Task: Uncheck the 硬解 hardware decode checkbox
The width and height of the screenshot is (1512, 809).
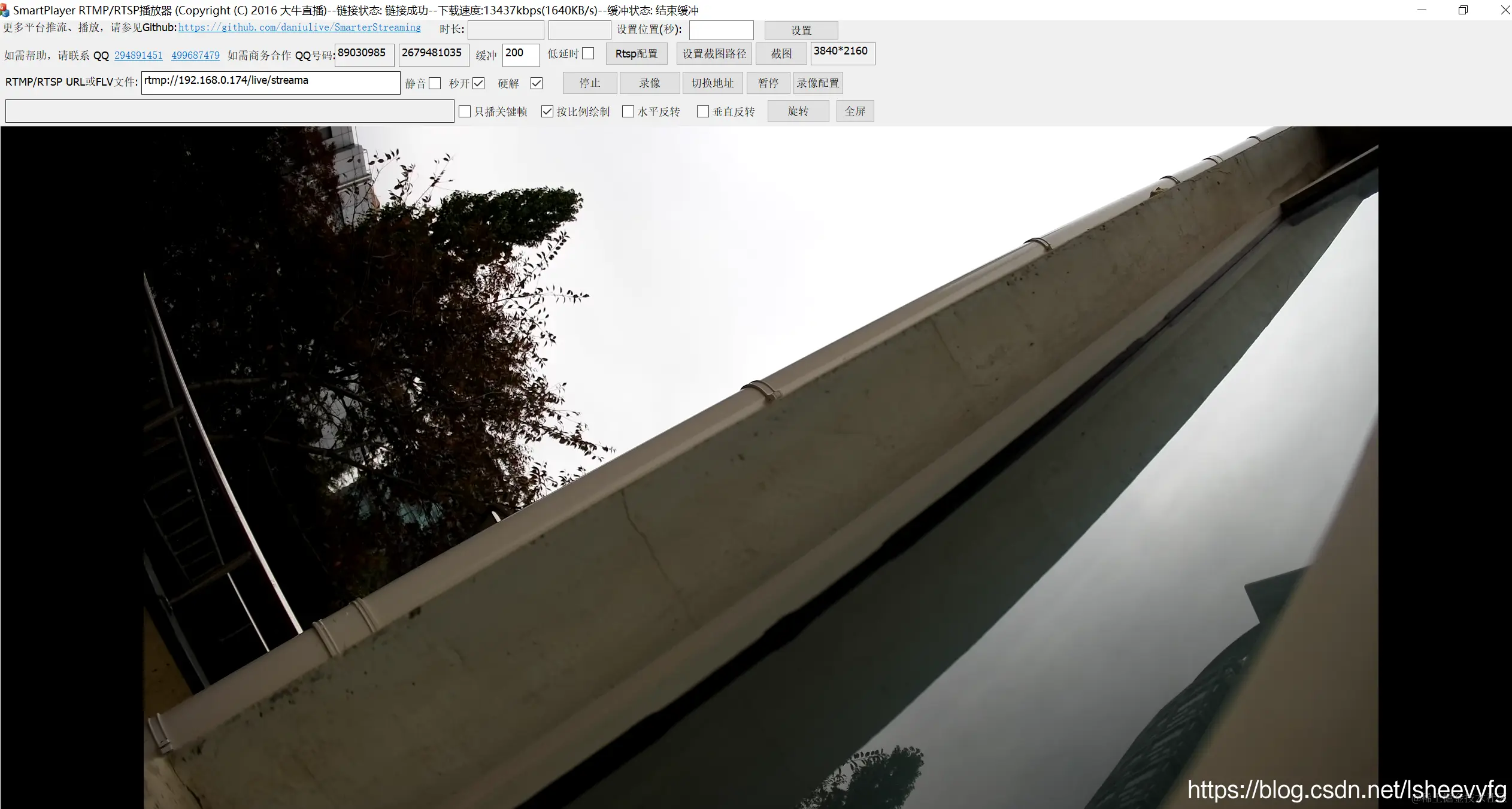Action: coord(537,84)
